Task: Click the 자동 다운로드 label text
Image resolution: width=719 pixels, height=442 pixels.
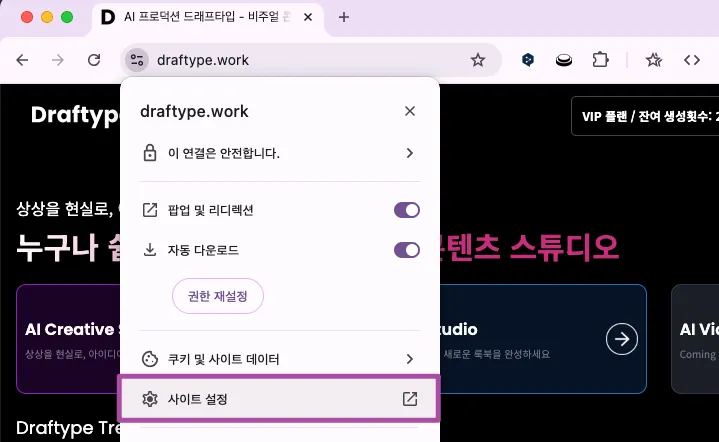Action: tap(203, 250)
